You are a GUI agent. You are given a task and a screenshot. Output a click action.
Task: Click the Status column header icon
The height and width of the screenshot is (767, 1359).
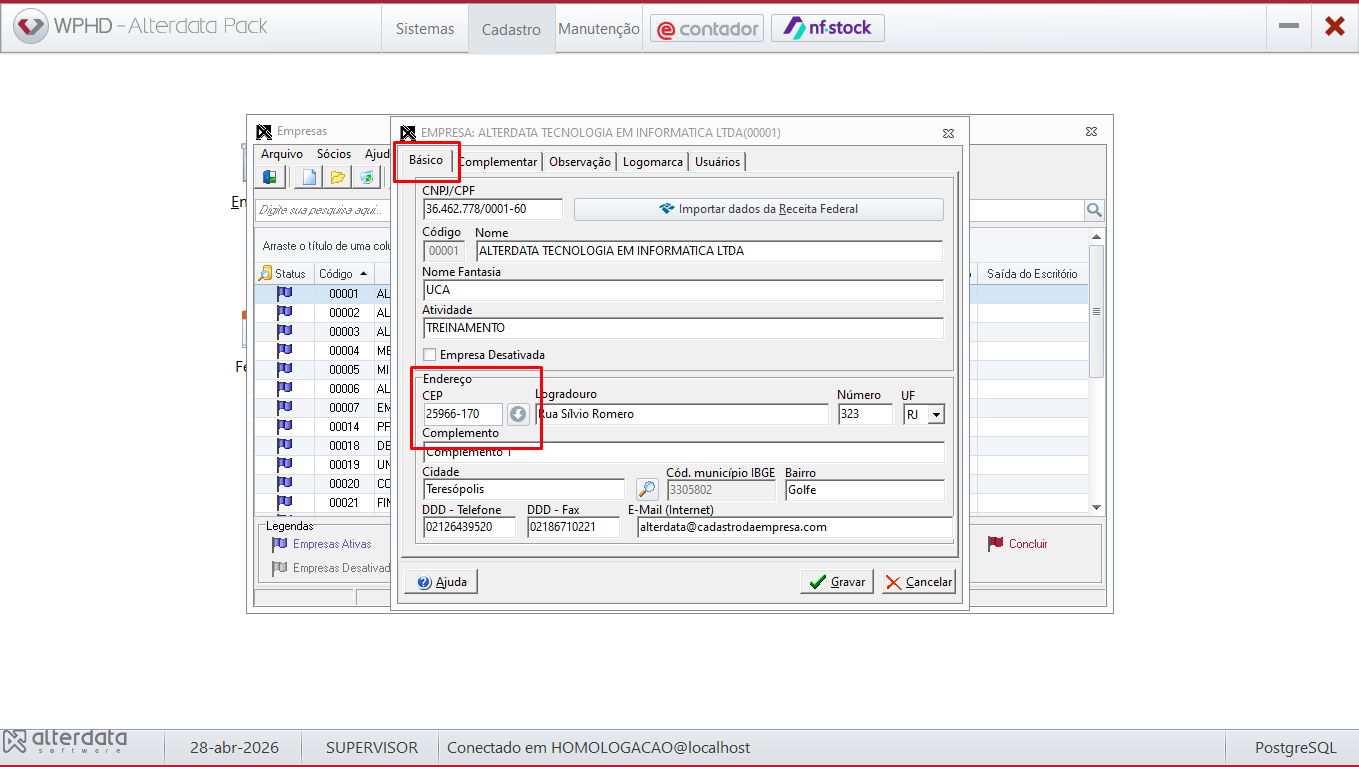coord(265,274)
